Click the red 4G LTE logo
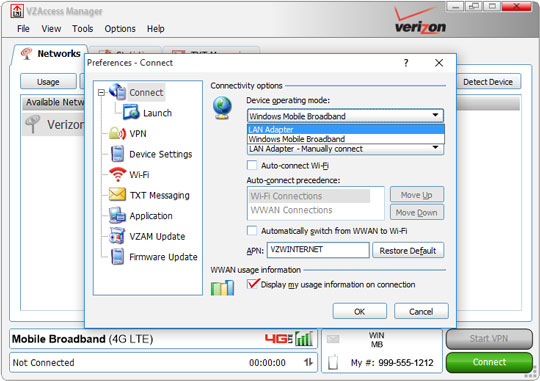The image size is (540, 381). point(278,339)
